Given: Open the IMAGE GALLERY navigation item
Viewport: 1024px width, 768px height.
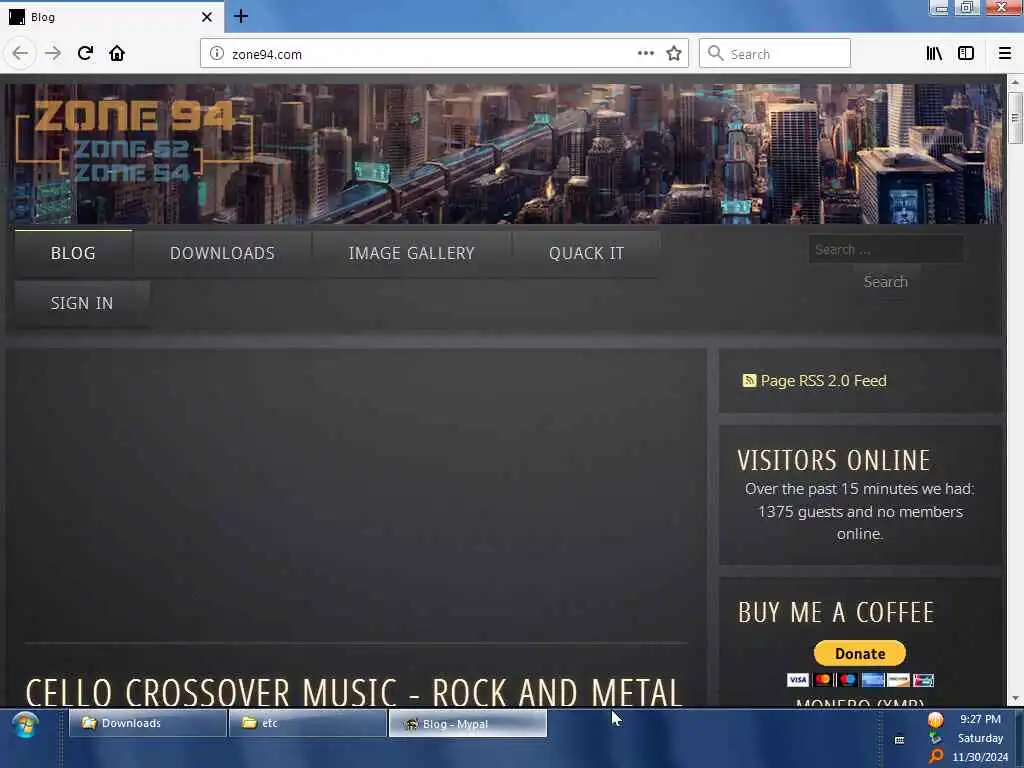Looking at the screenshot, I should coord(411,253).
